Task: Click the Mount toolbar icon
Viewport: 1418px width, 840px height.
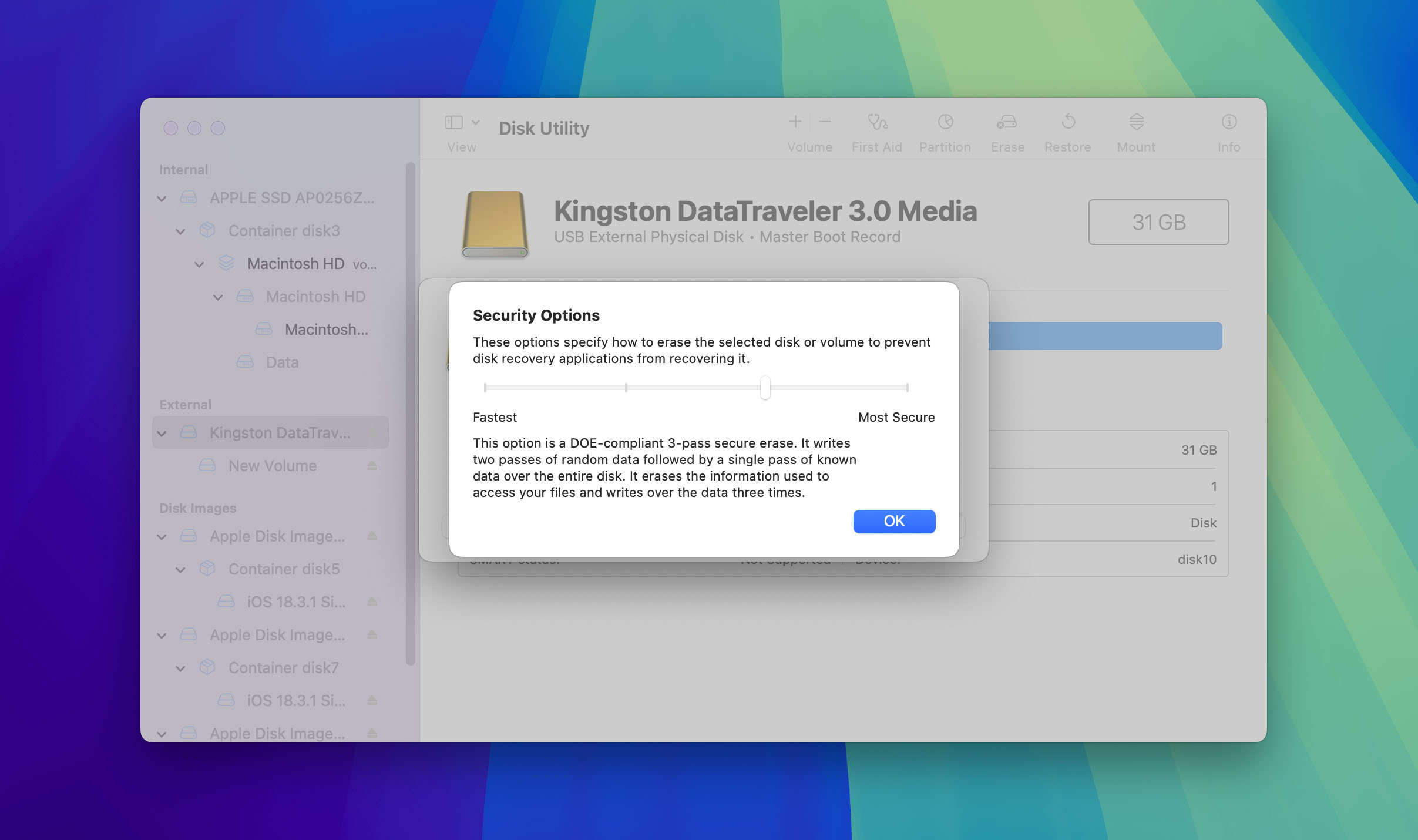Action: [x=1136, y=122]
